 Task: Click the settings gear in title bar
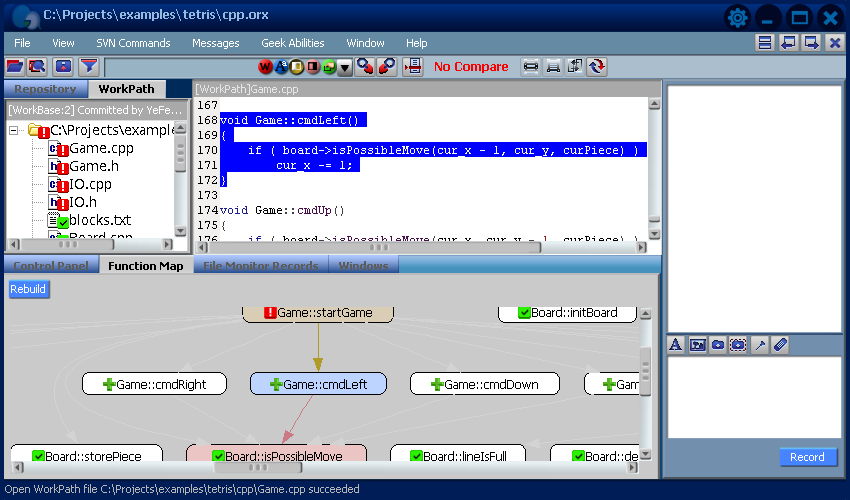(x=738, y=18)
